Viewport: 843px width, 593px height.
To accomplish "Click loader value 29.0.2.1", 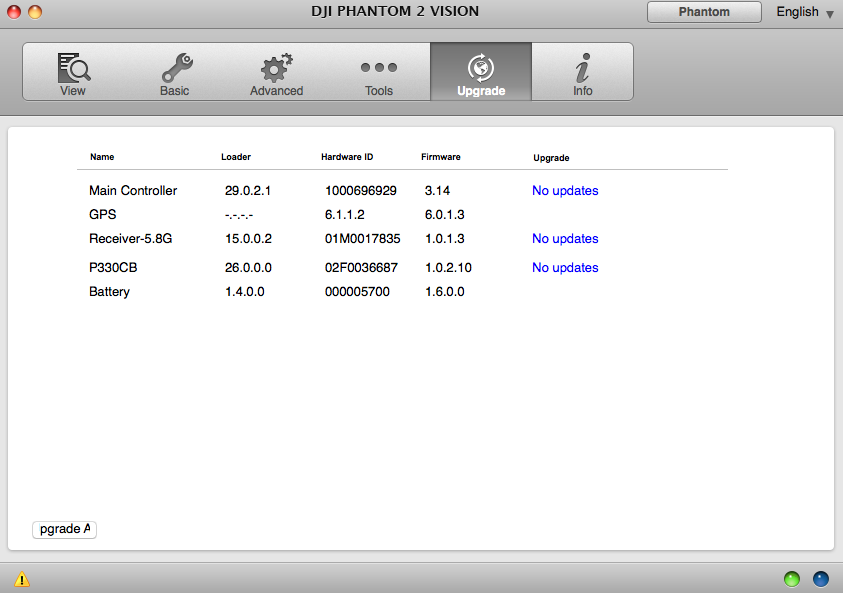I will point(248,191).
